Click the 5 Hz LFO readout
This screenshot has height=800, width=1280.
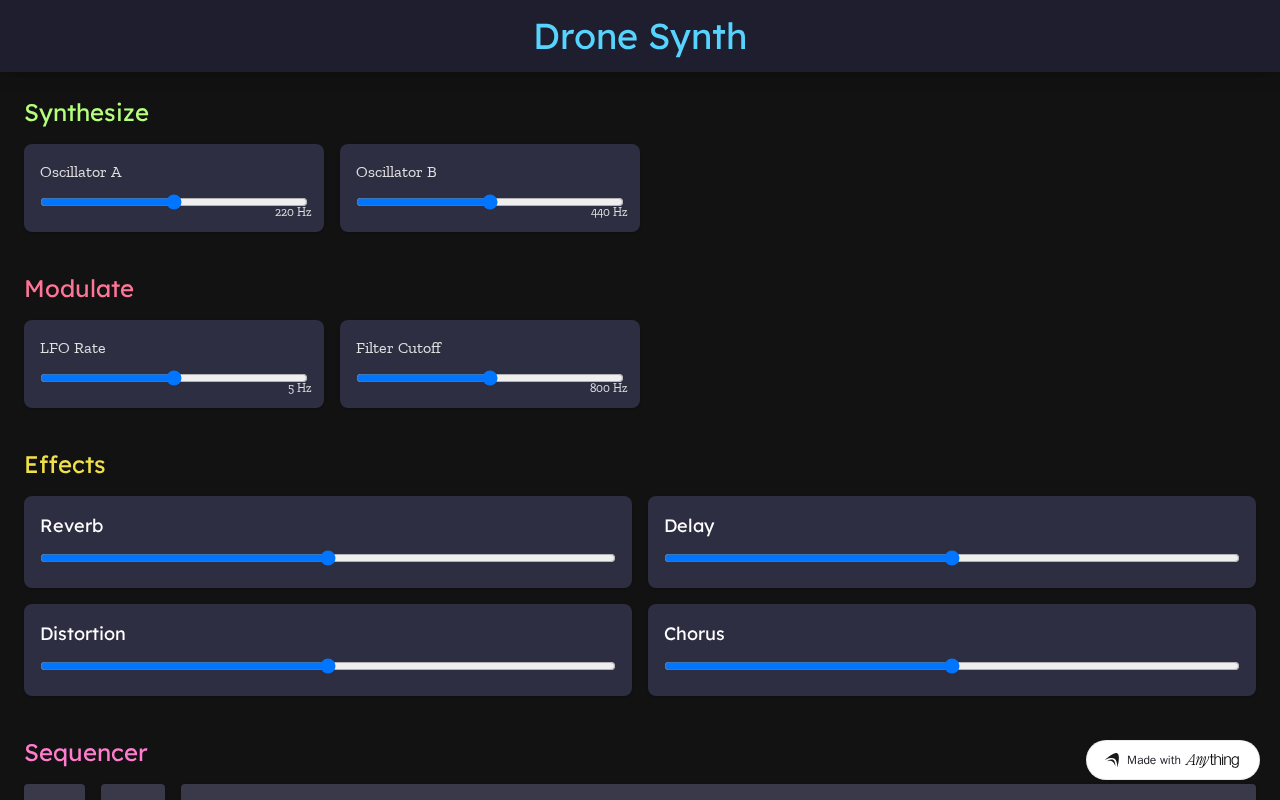(300, 388)
